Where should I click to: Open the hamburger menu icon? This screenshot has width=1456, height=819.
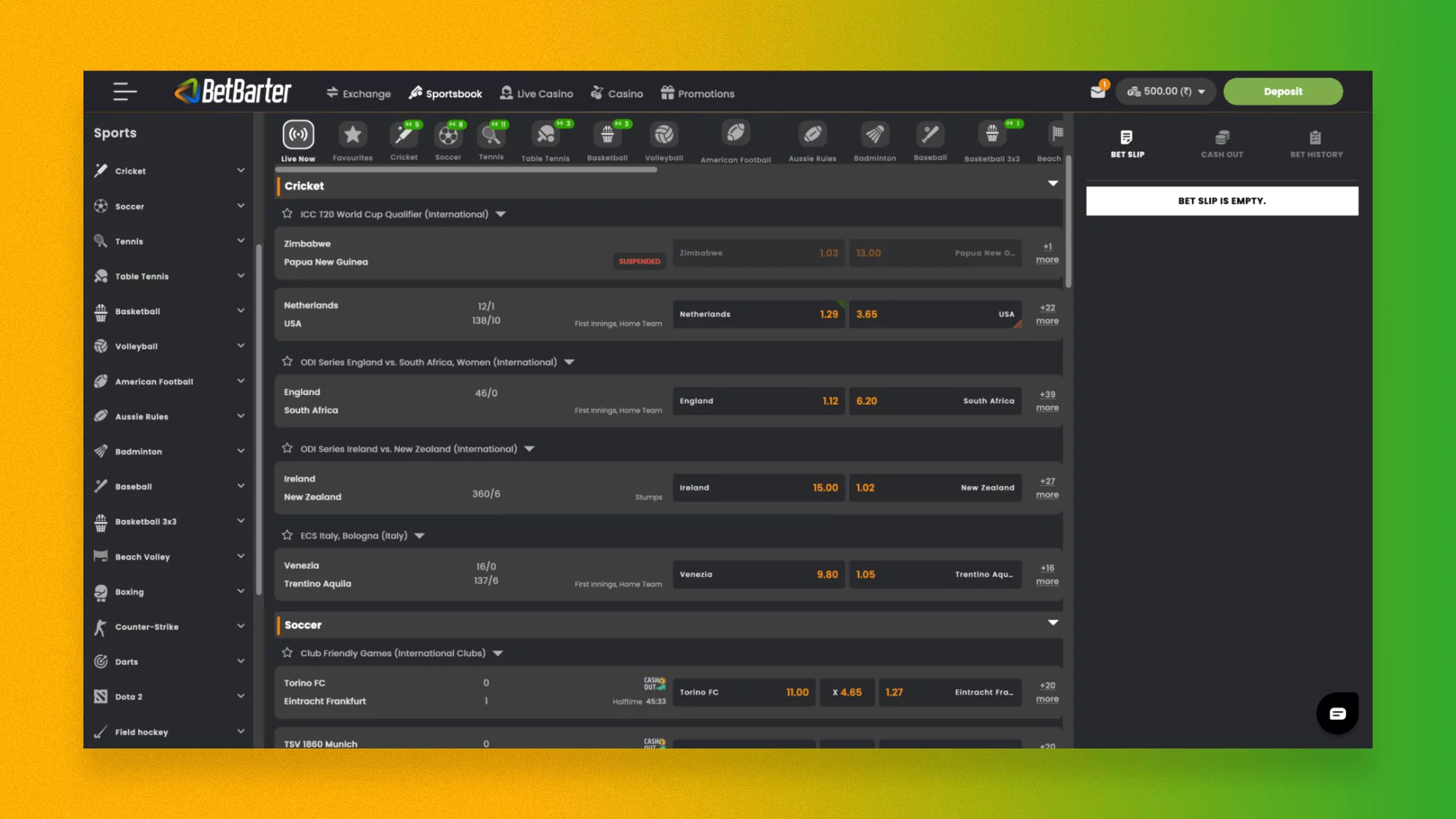coord(125,92)
